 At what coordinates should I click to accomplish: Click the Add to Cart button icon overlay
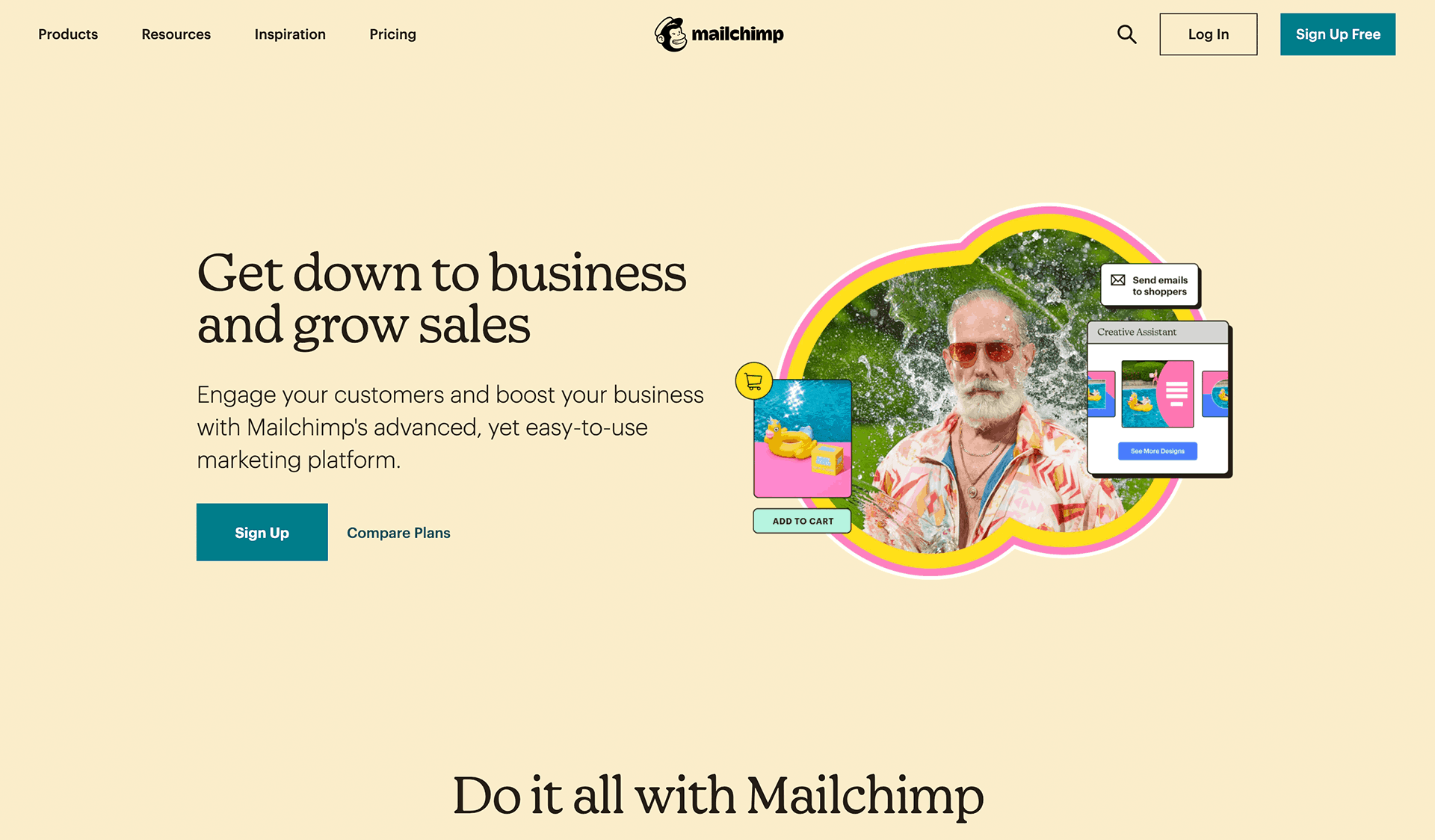[x=801, y=521]
